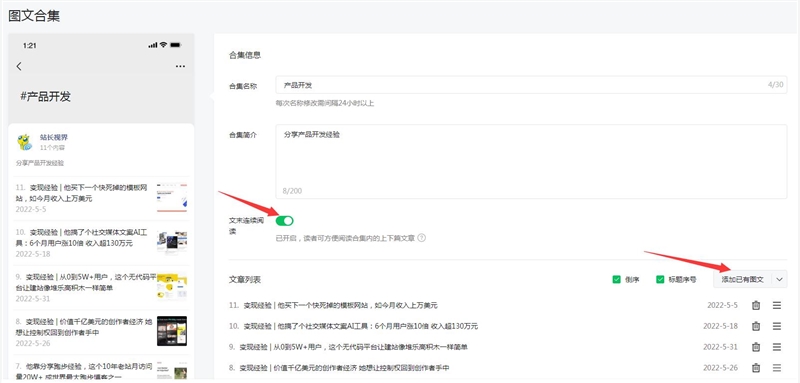
Task: Open article 10 title in phone preview
Action: click(82, 238)
